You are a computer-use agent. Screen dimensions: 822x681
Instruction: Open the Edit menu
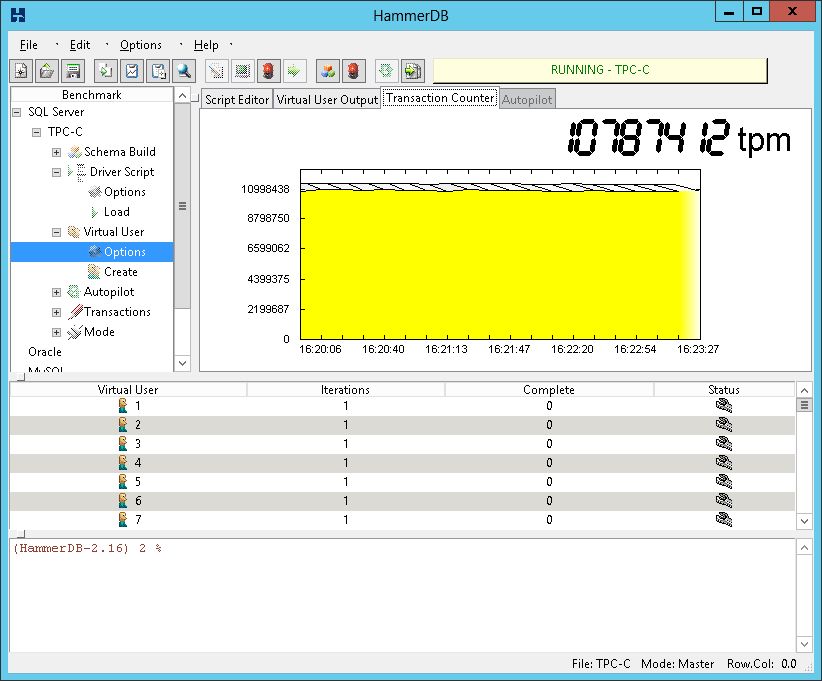(x=80, y=45)
